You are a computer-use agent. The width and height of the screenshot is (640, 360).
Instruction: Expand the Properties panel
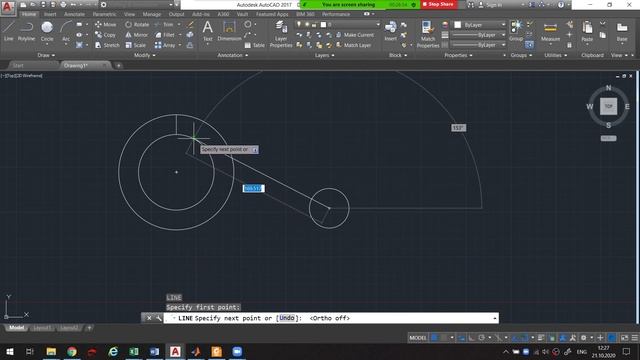(x=458, y=55)
